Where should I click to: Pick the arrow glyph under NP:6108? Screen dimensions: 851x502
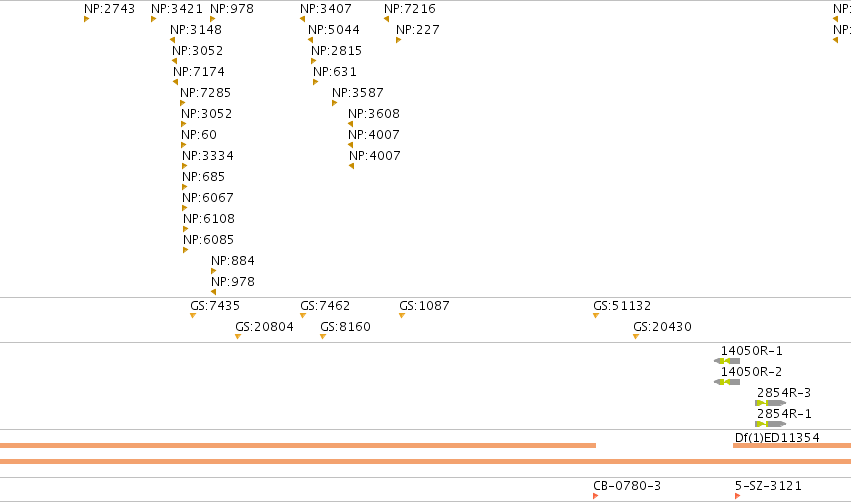click(186, 229)
